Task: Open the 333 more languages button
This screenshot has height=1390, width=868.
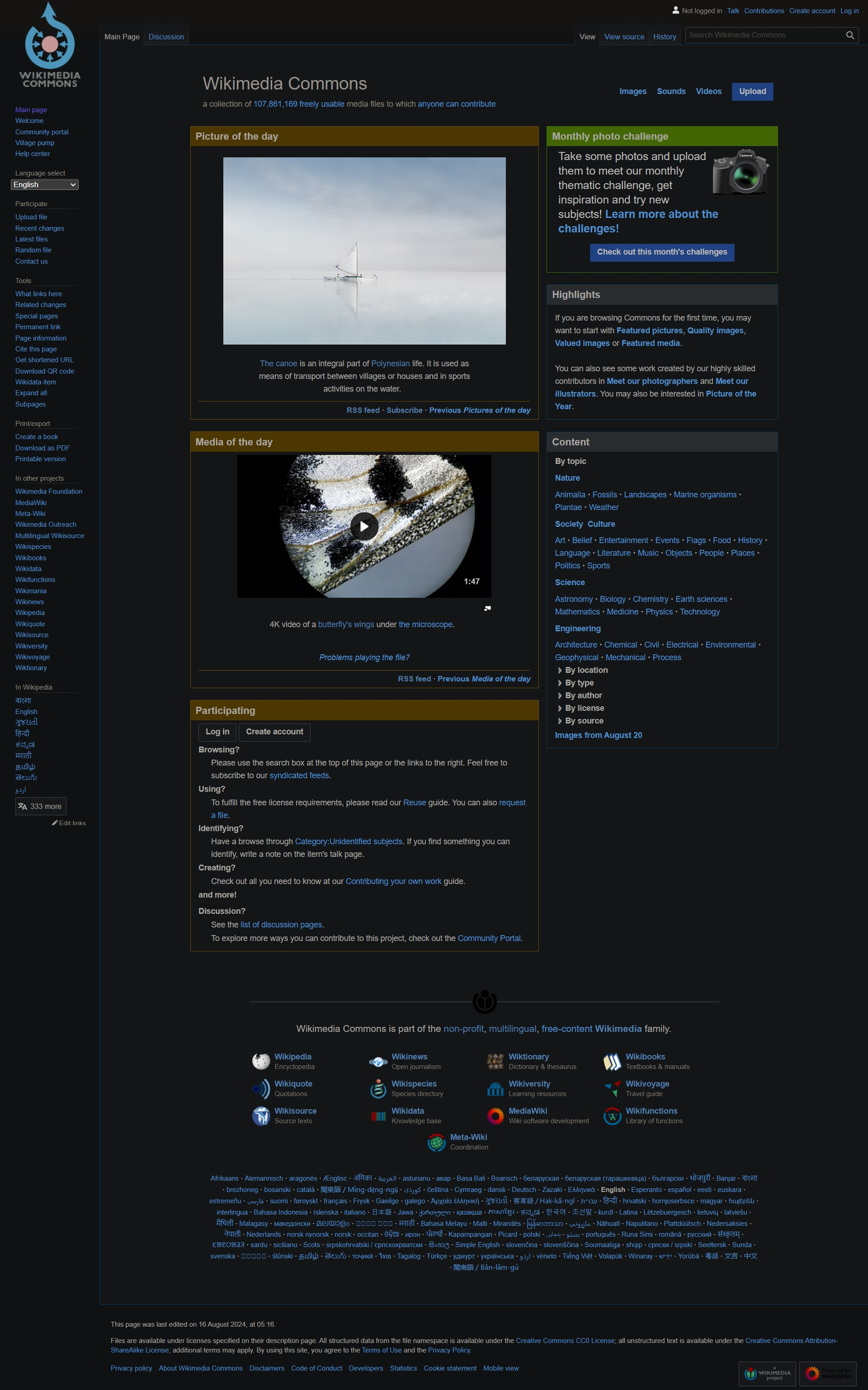Action: tap(41, 806)
